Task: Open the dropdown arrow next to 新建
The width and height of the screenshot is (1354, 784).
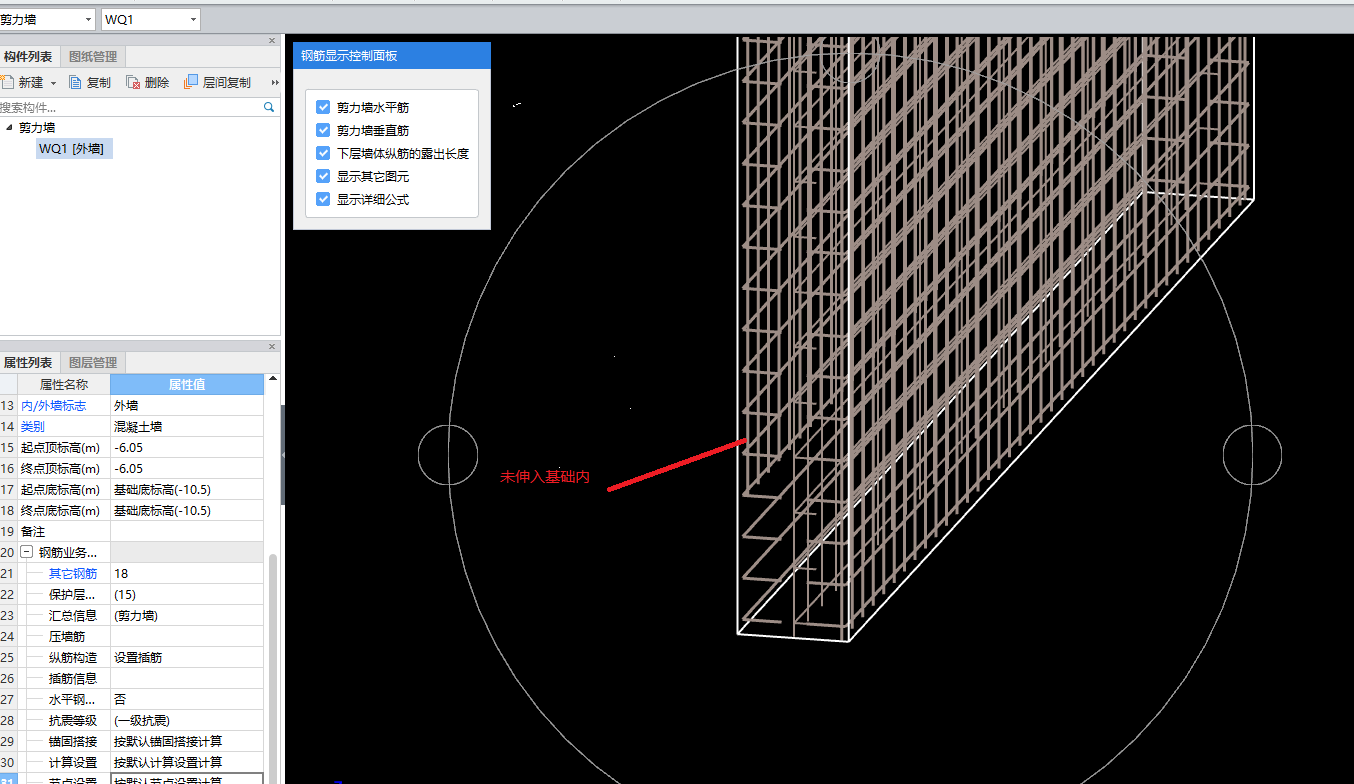Action: [54, 83]
